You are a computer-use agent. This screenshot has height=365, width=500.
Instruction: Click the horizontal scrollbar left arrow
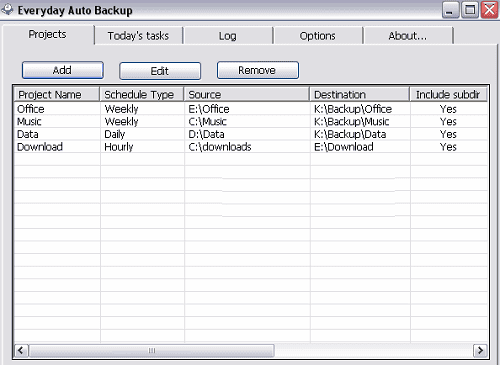coord(21,350)
